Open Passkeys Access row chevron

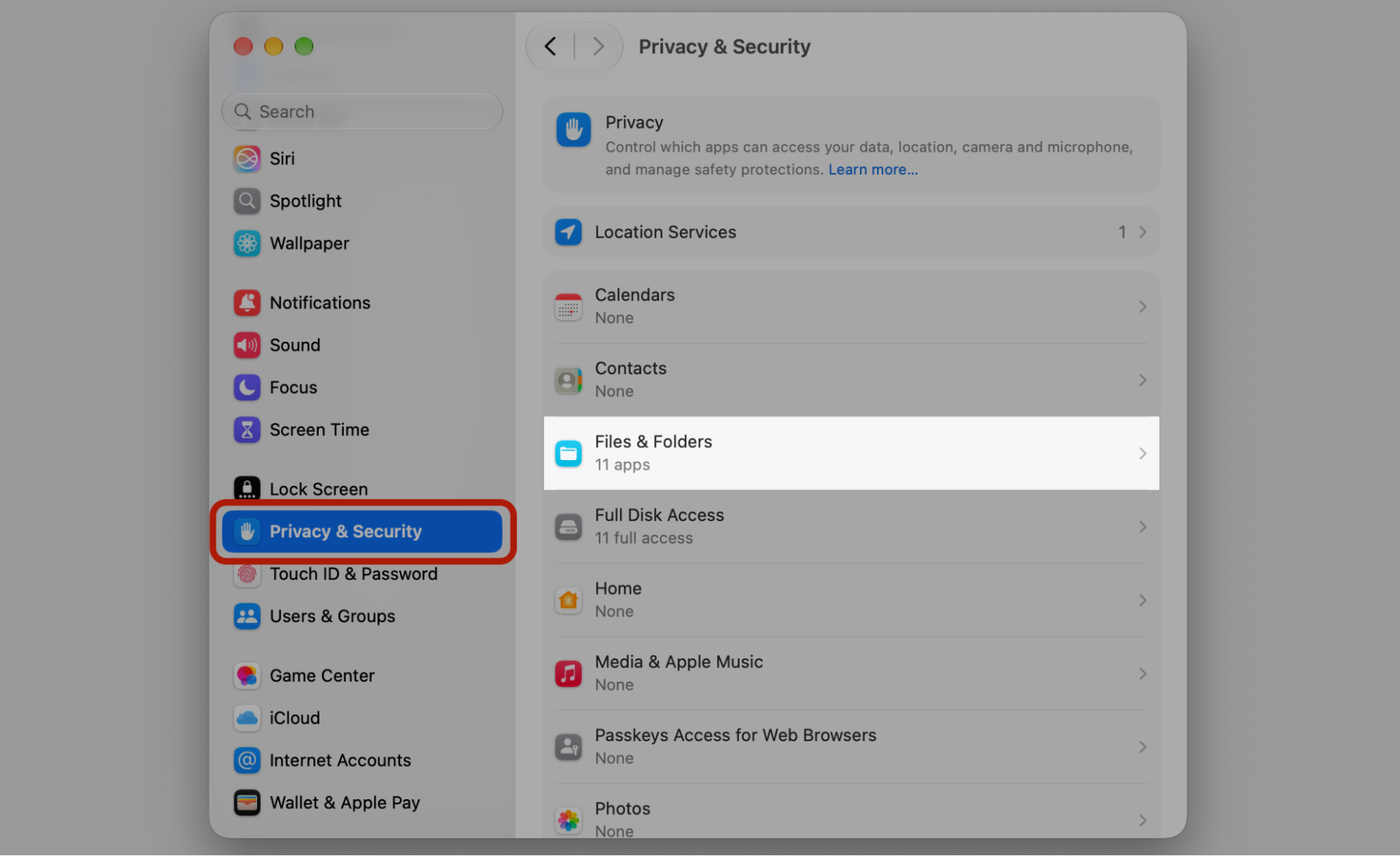[x=1142, y=747]
